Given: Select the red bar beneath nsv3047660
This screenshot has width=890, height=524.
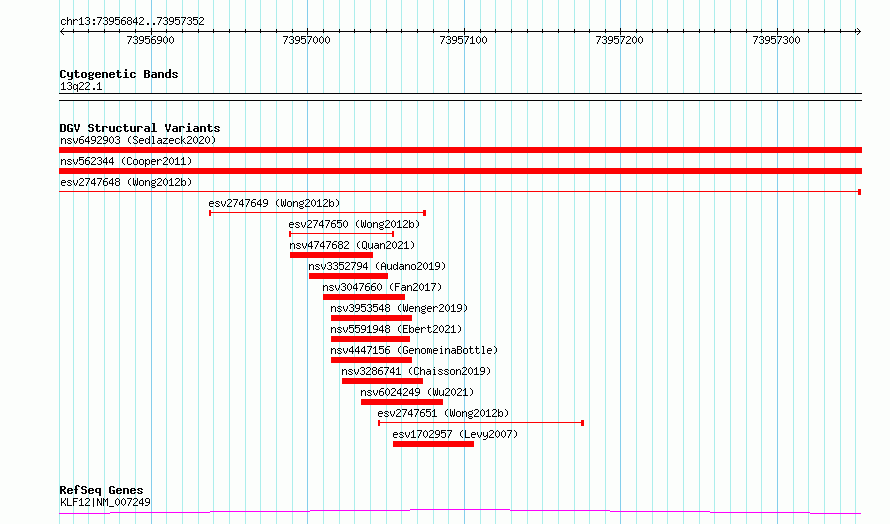Looking at the screenshot, I should 364,297.
